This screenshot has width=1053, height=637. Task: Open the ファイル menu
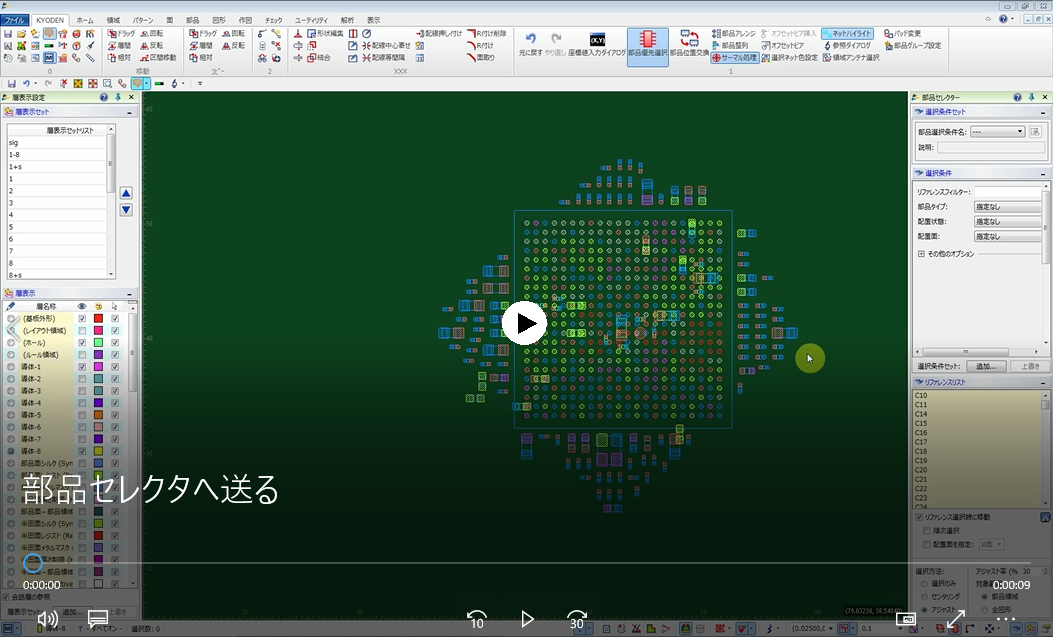pyautogui.click(x=15, y=20)
